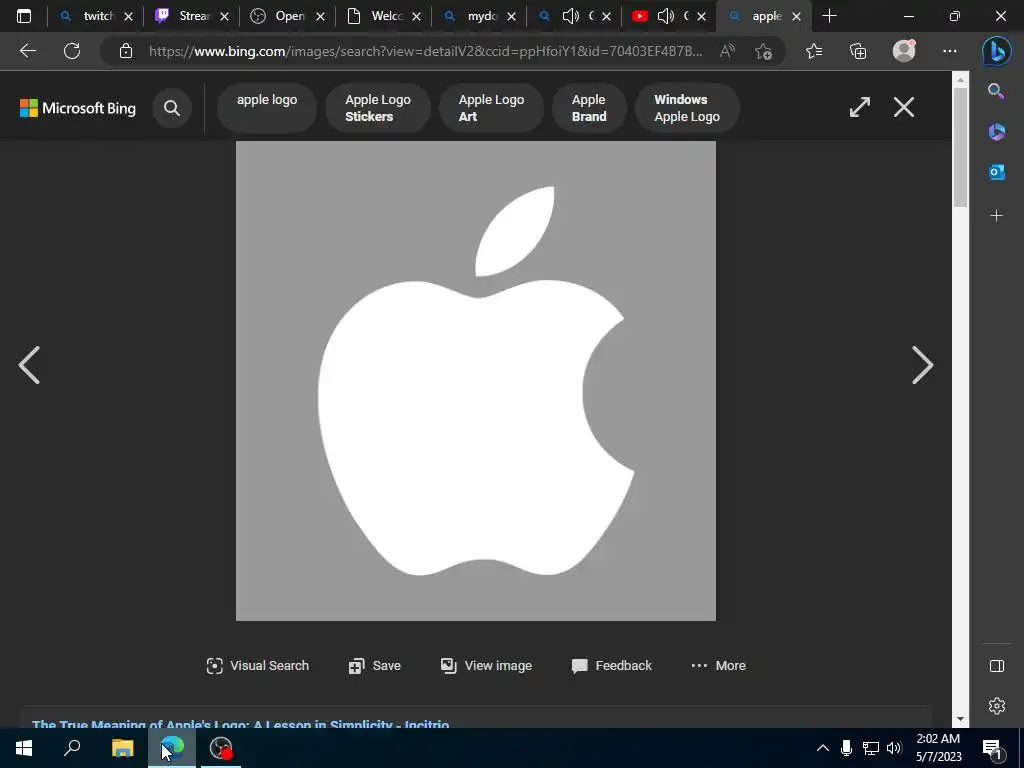Mute the Bing search tab playing audio
Image resolution: width=1024 pixels, height=768 pixels.
point(570,16)
